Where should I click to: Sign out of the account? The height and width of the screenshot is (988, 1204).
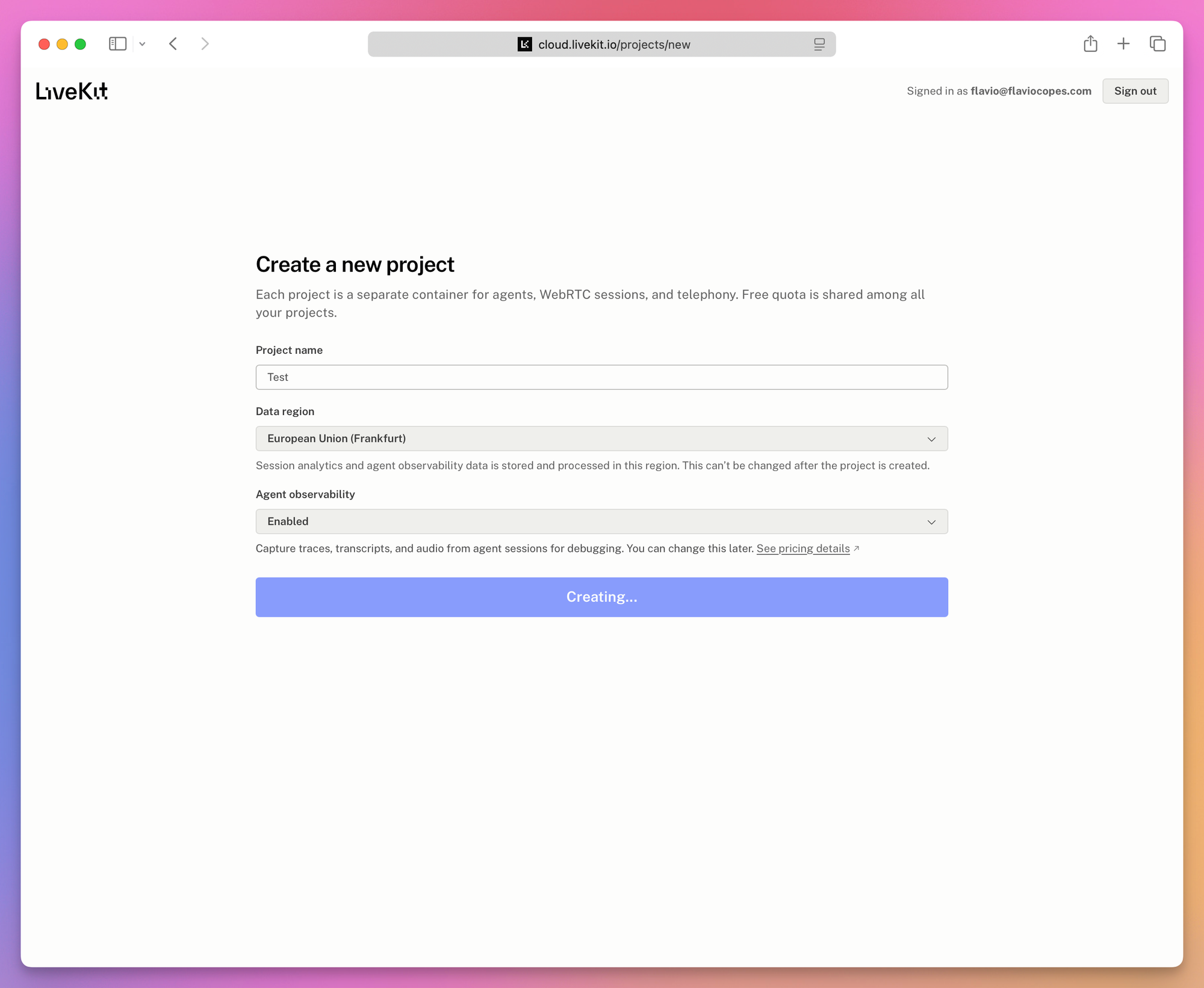pyautogui.click(x=1135, y=91)
